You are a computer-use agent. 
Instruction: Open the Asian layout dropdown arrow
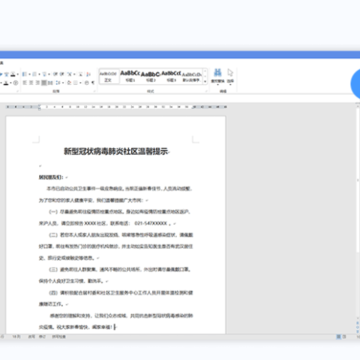tap(74, 74)
